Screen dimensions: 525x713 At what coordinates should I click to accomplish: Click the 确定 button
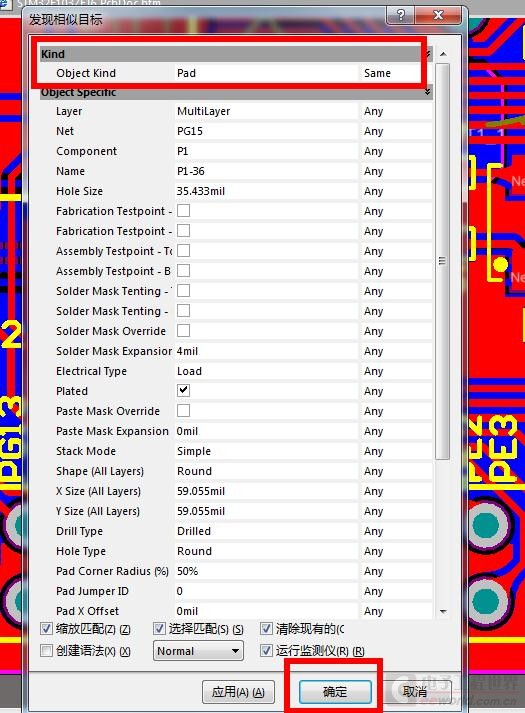click(x=335, y=692)
